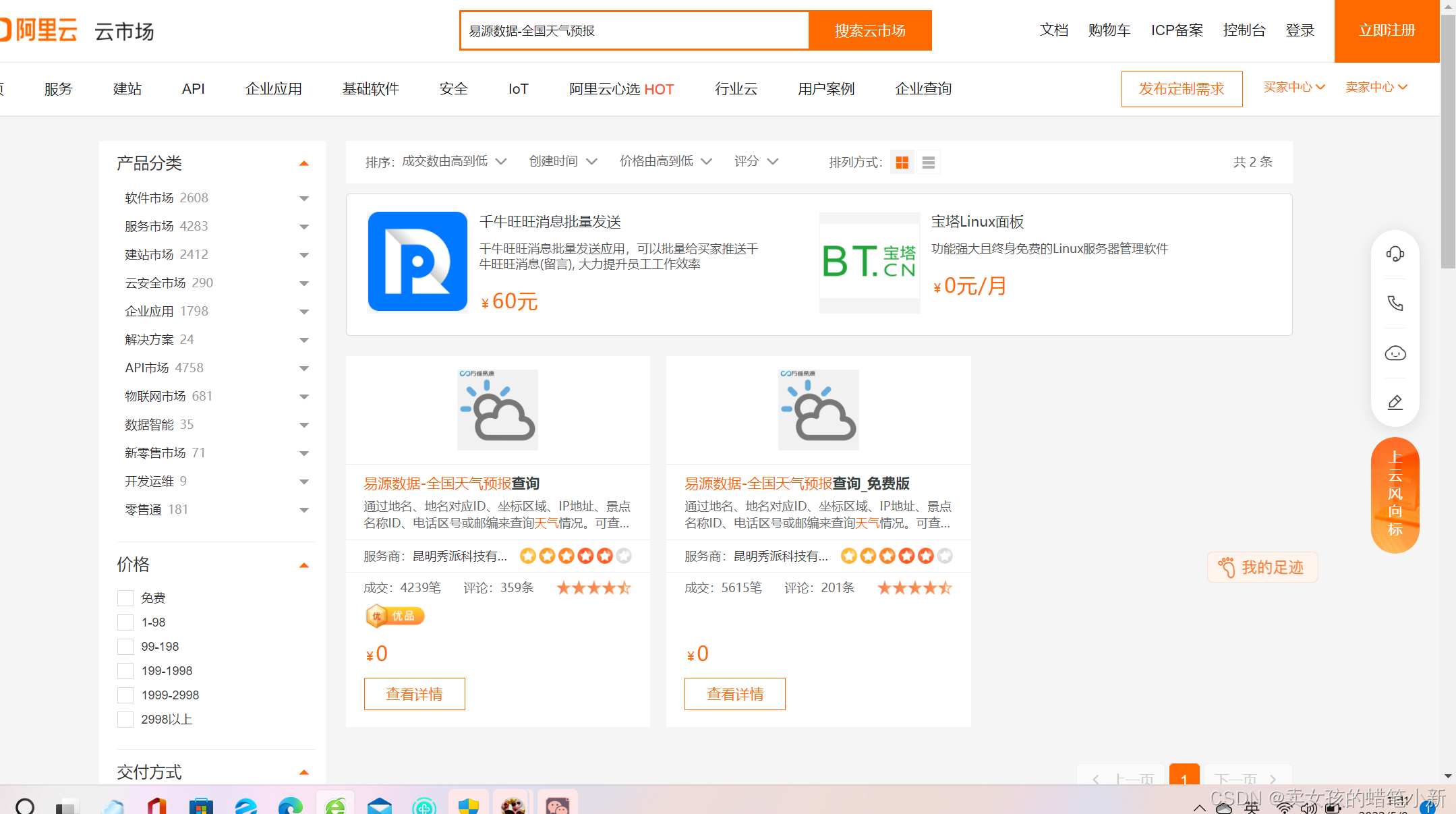Open 我的足迹 footprint button
This screenshot has width=1456, height=814.
pos(1262,567)
